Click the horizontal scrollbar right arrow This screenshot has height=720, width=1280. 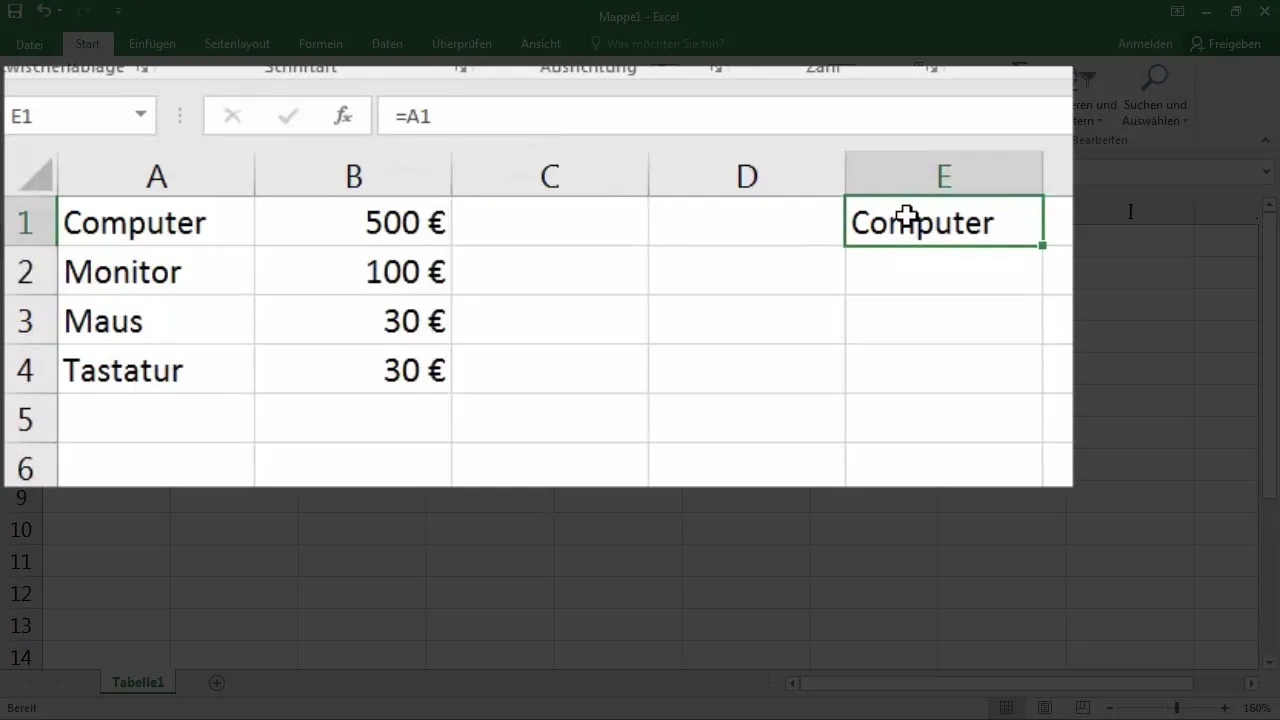click(x=1251, y=684)
